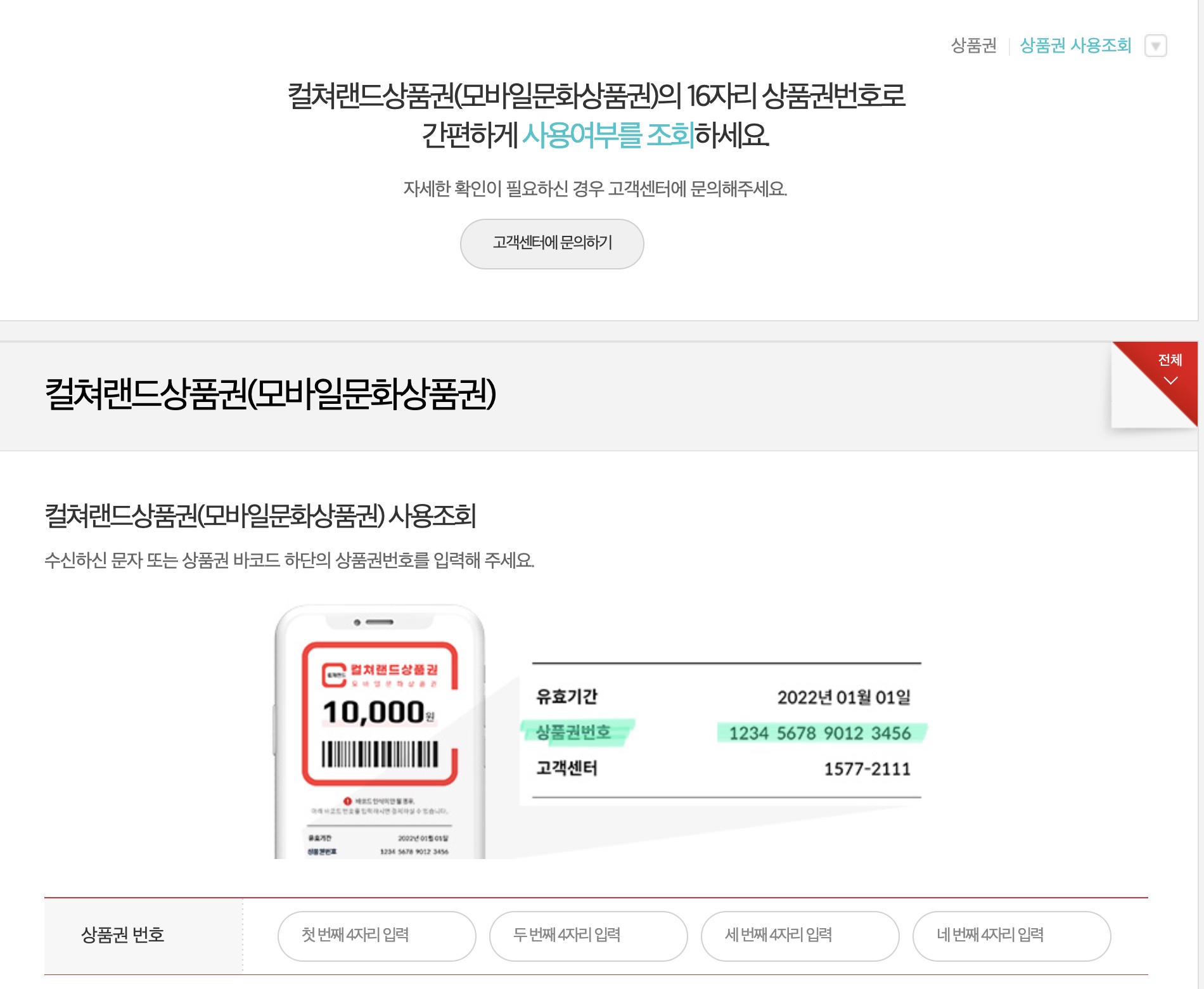This screenshot has width=1204, height=989.
Task: Focus the 세 번째 4자리 입력 field
Action: (x=800, y=936)
